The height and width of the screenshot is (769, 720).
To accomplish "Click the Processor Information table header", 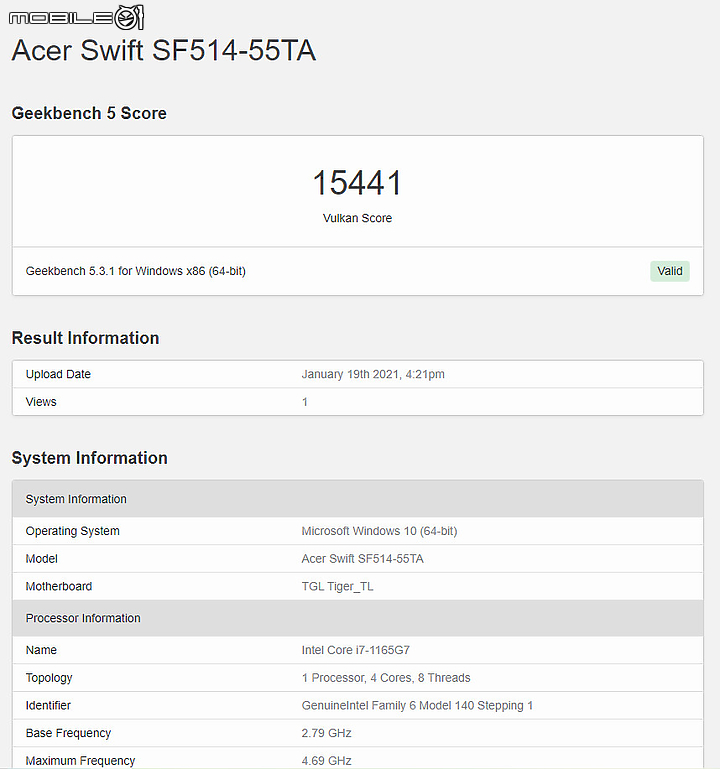I will [x=358, y=618].
